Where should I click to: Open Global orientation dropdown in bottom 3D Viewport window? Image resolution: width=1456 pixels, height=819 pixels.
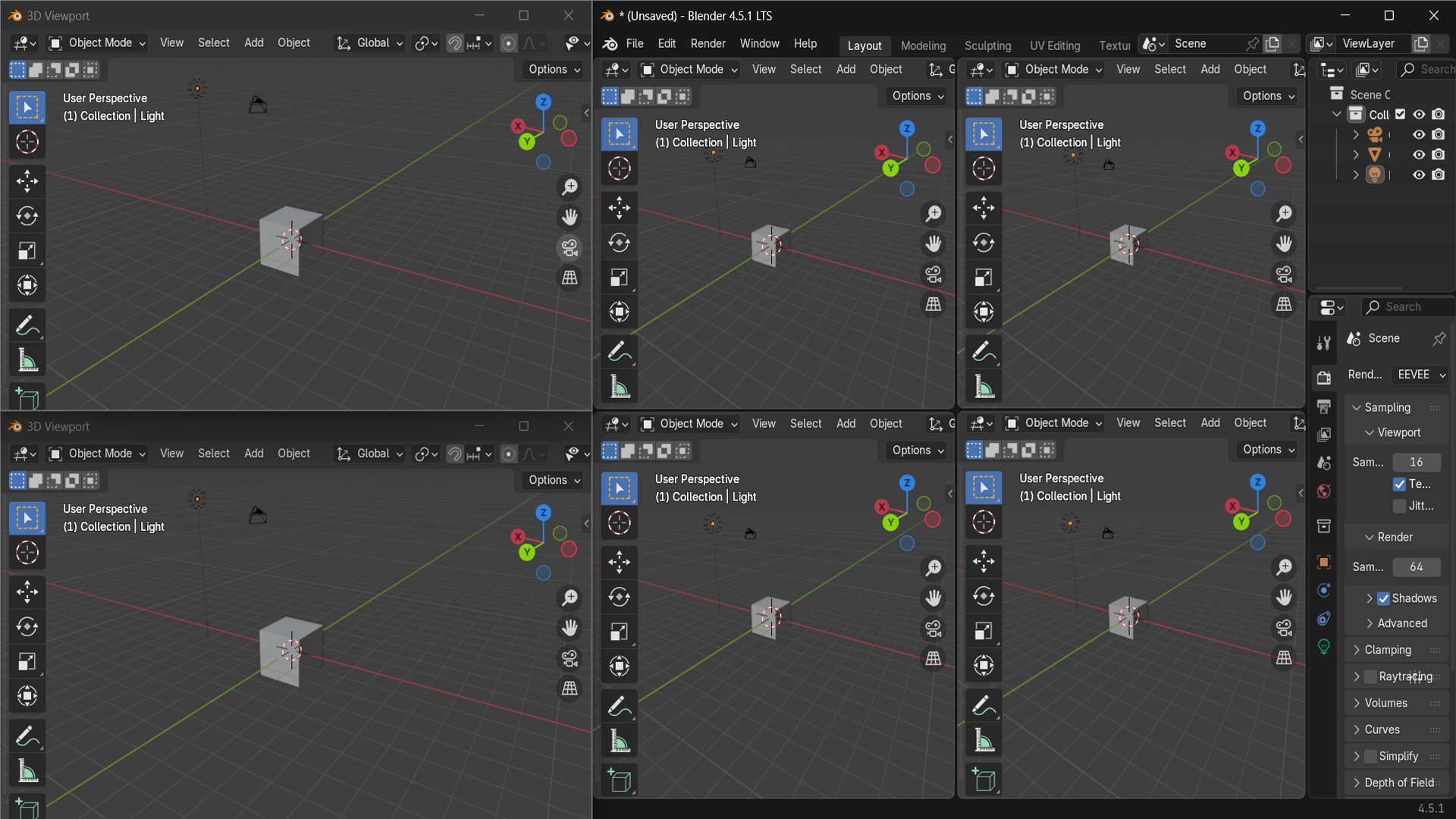[369, 453]
